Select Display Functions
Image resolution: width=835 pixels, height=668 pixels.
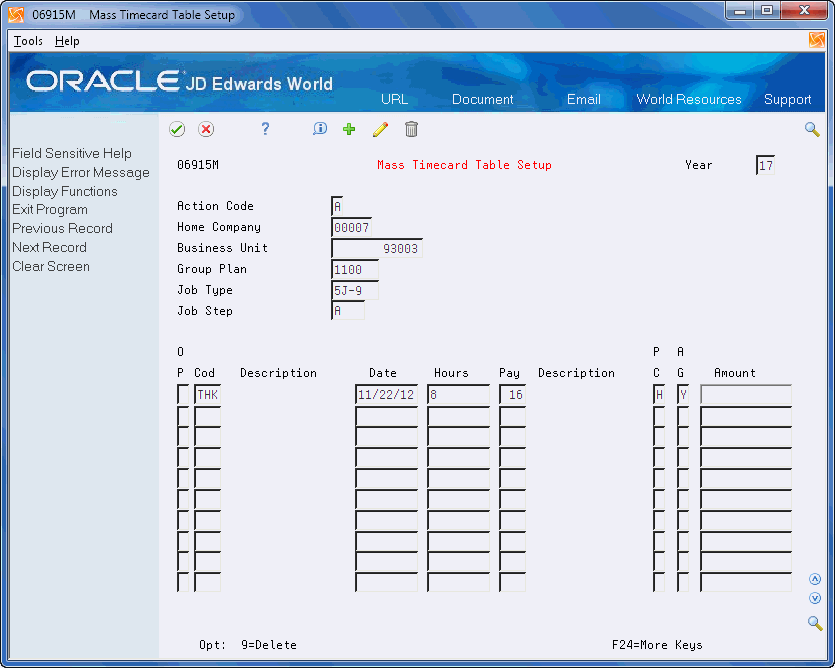tap(65, 191)
